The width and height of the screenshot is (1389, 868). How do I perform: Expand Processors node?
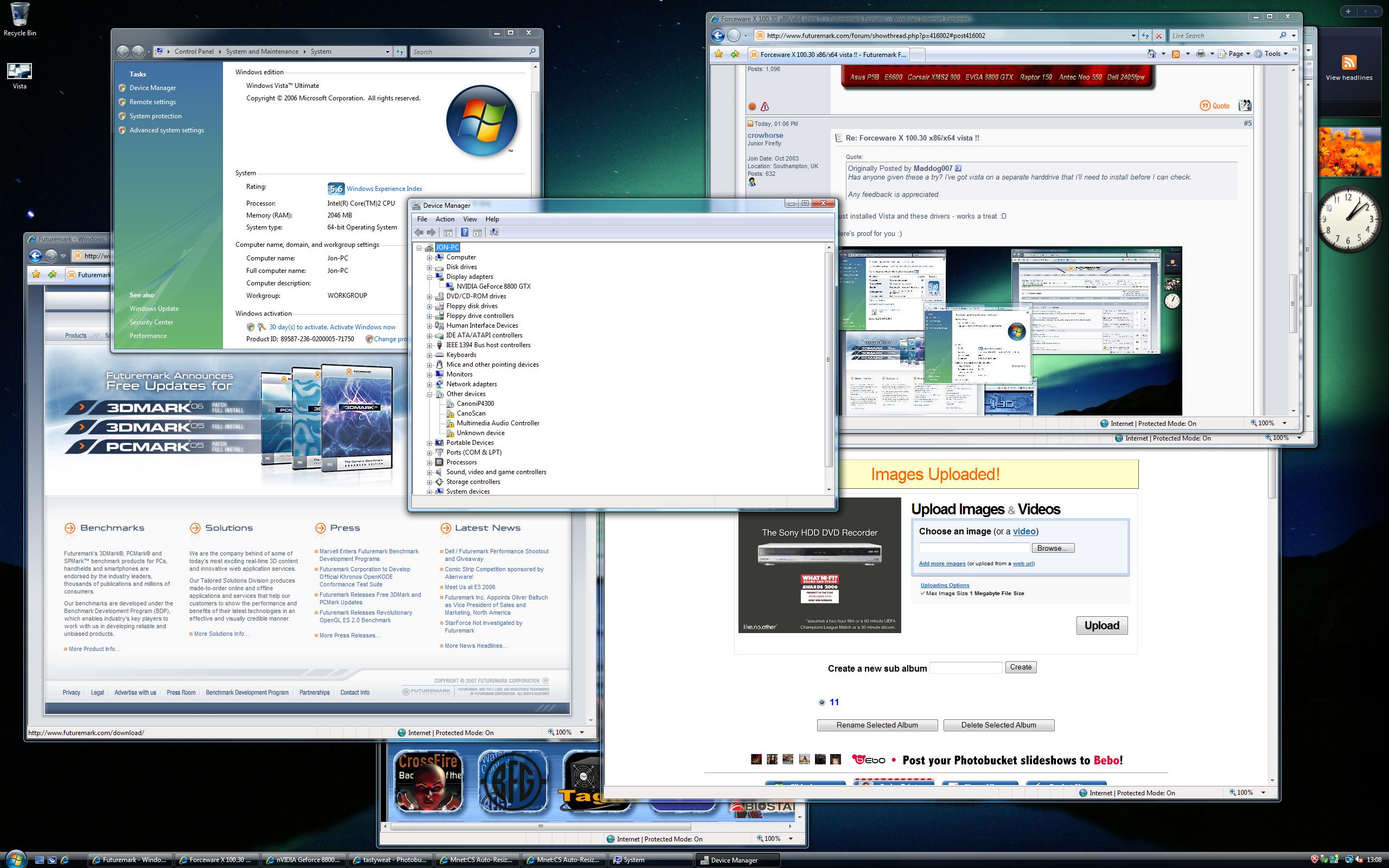click(x=429, y=462)
